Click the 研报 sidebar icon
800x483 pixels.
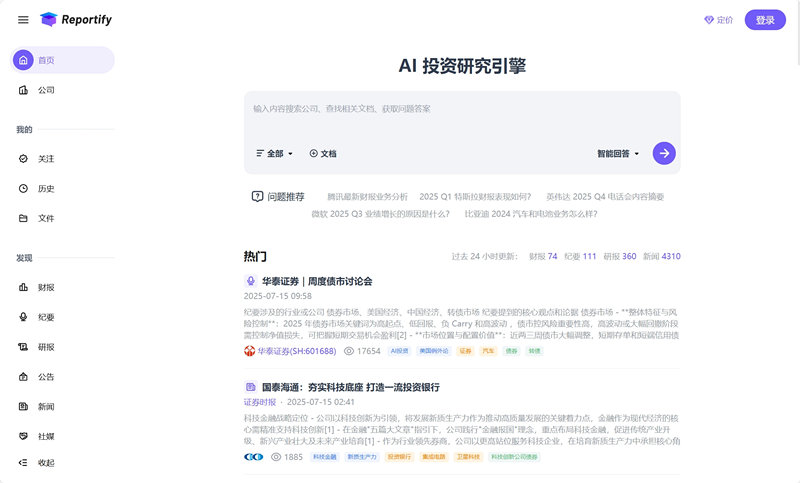[23, 347]
